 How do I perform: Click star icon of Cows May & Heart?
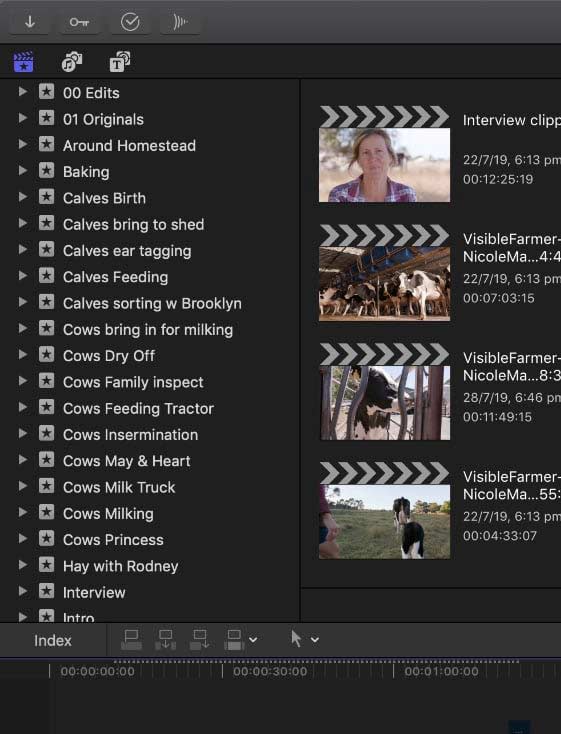[x=46, y=460]
